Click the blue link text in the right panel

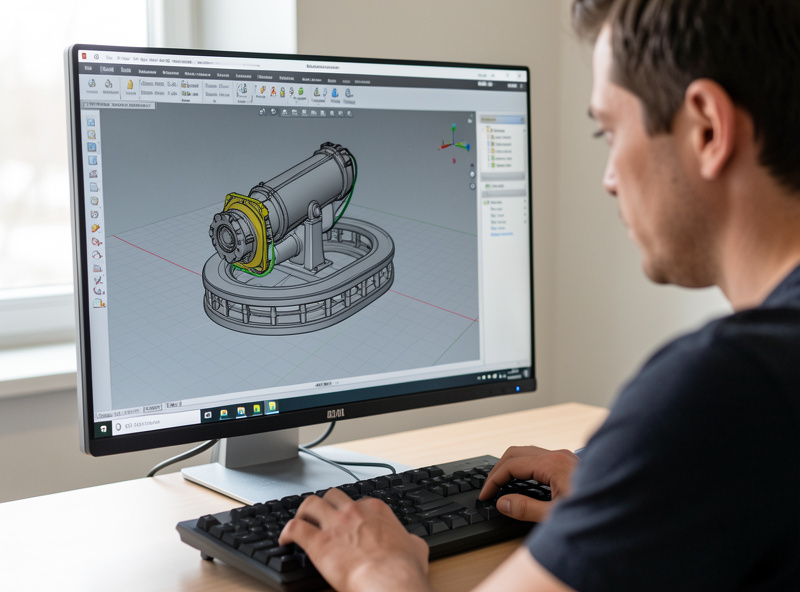tap(502, 234)
